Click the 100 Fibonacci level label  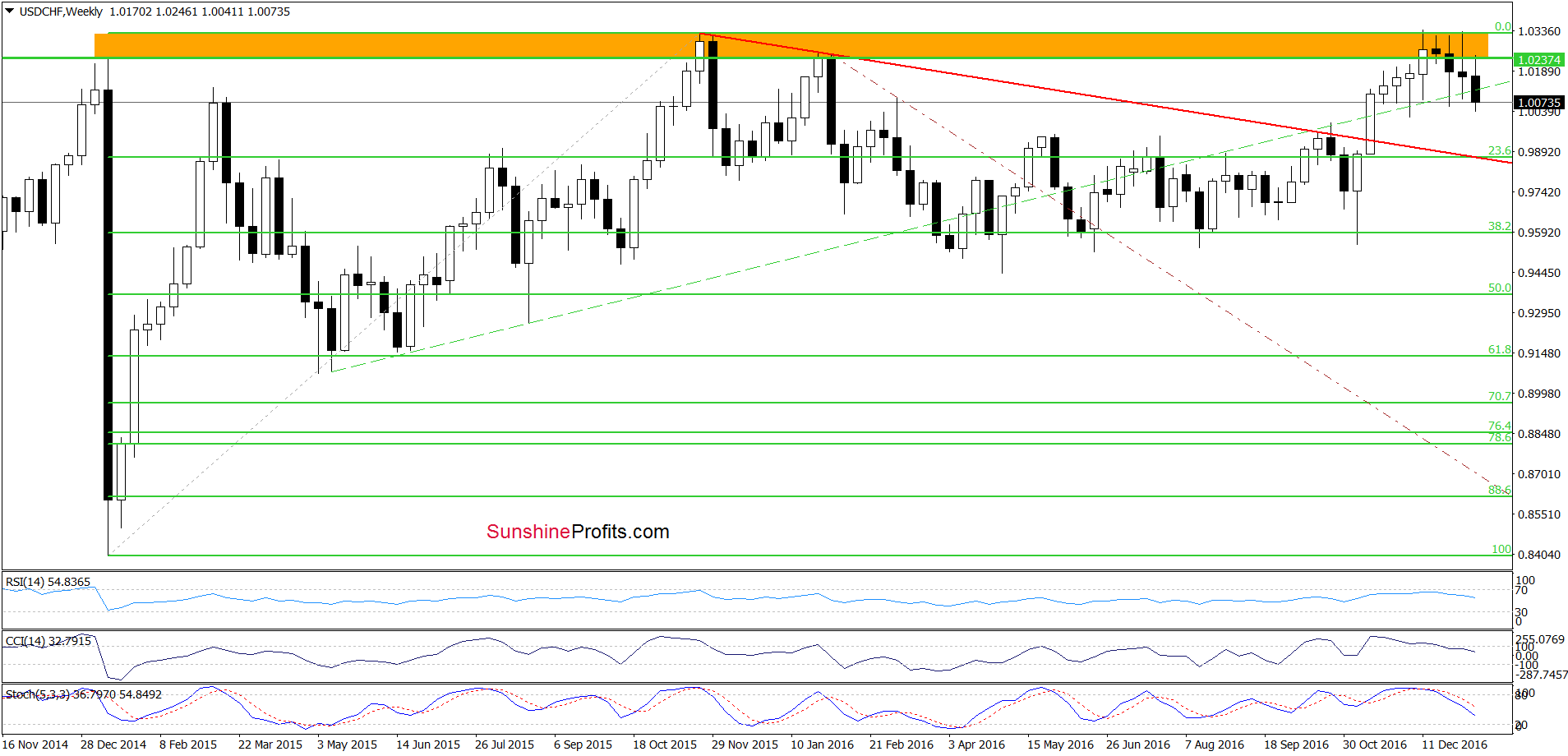(x=1501, y=549)
